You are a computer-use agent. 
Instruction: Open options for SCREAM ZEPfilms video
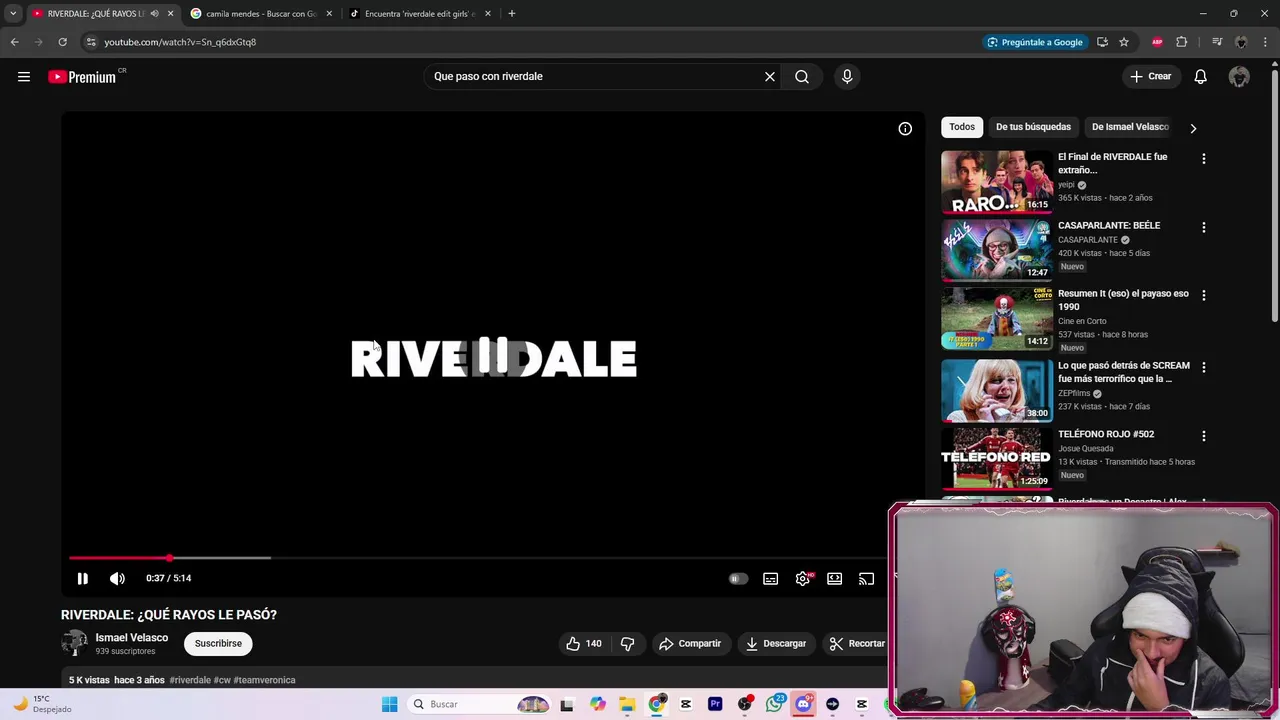click(x=1204, y=368)
